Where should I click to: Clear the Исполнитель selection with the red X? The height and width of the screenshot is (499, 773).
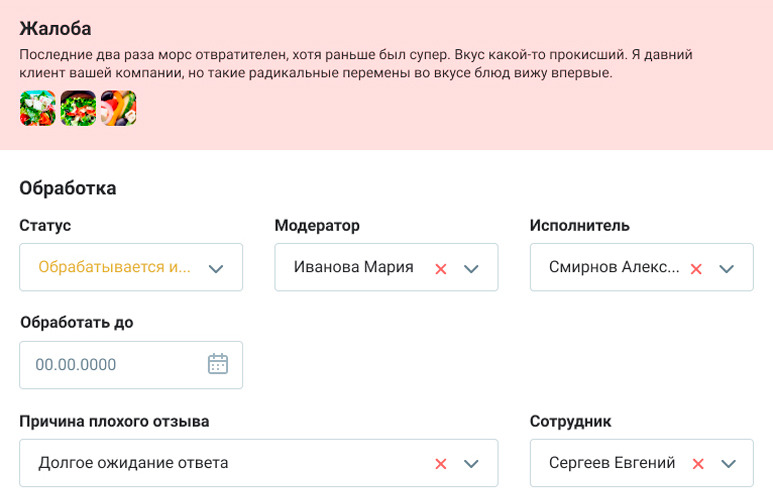coord(696,268)
